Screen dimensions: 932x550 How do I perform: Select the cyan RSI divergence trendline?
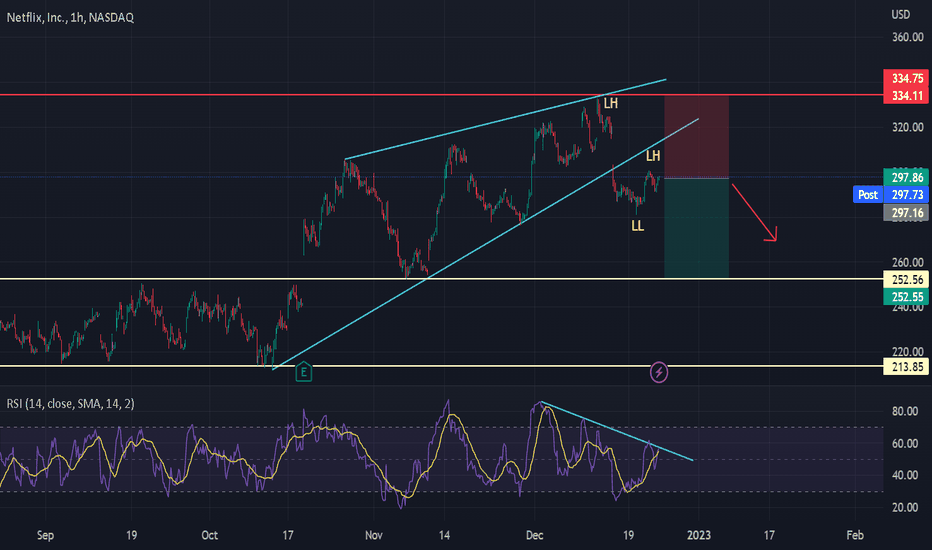click(617, 432)
